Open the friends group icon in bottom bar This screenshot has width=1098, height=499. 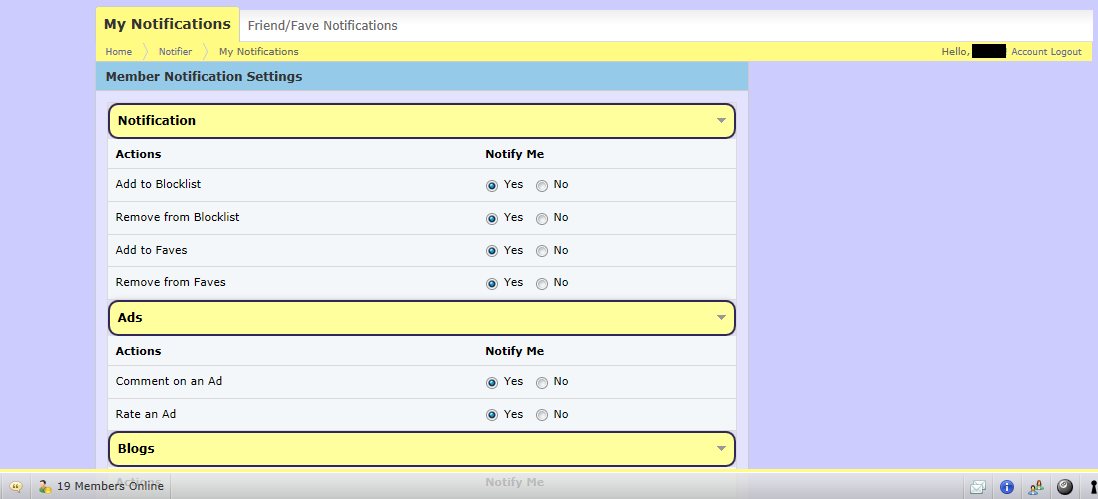tap(1036, 486)
